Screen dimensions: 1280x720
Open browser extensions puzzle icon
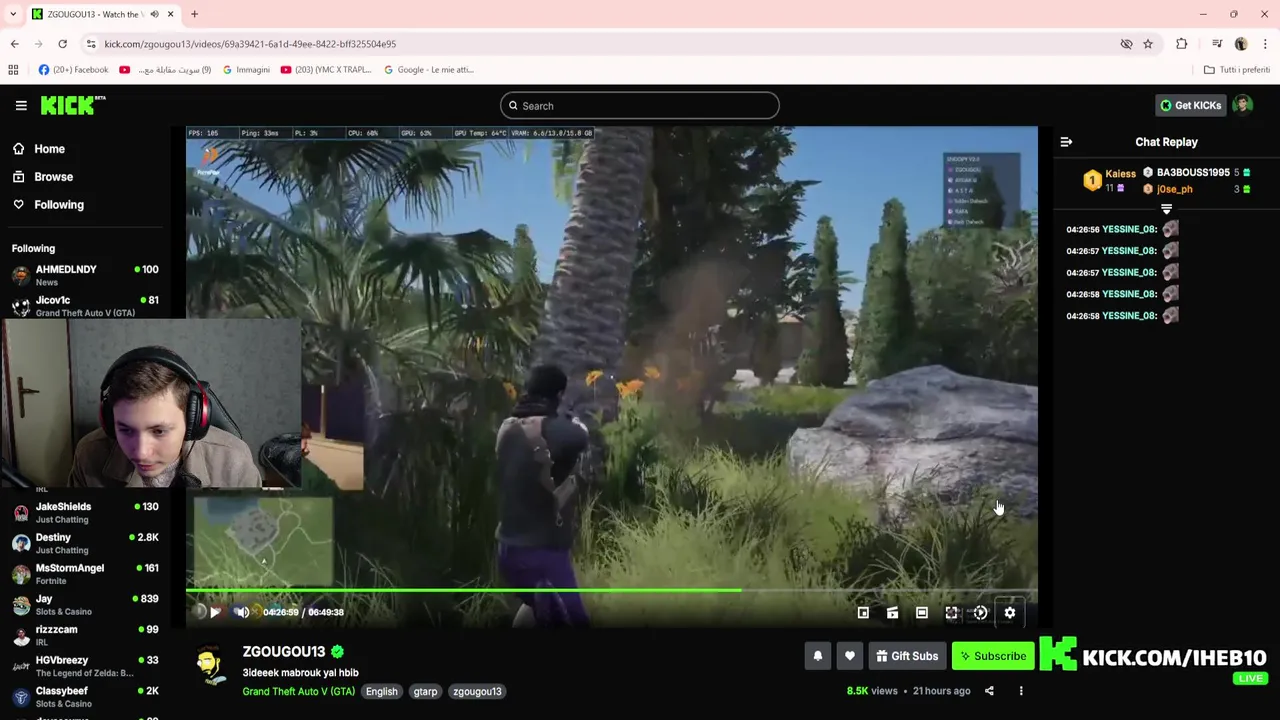(x=1182, y=44)
